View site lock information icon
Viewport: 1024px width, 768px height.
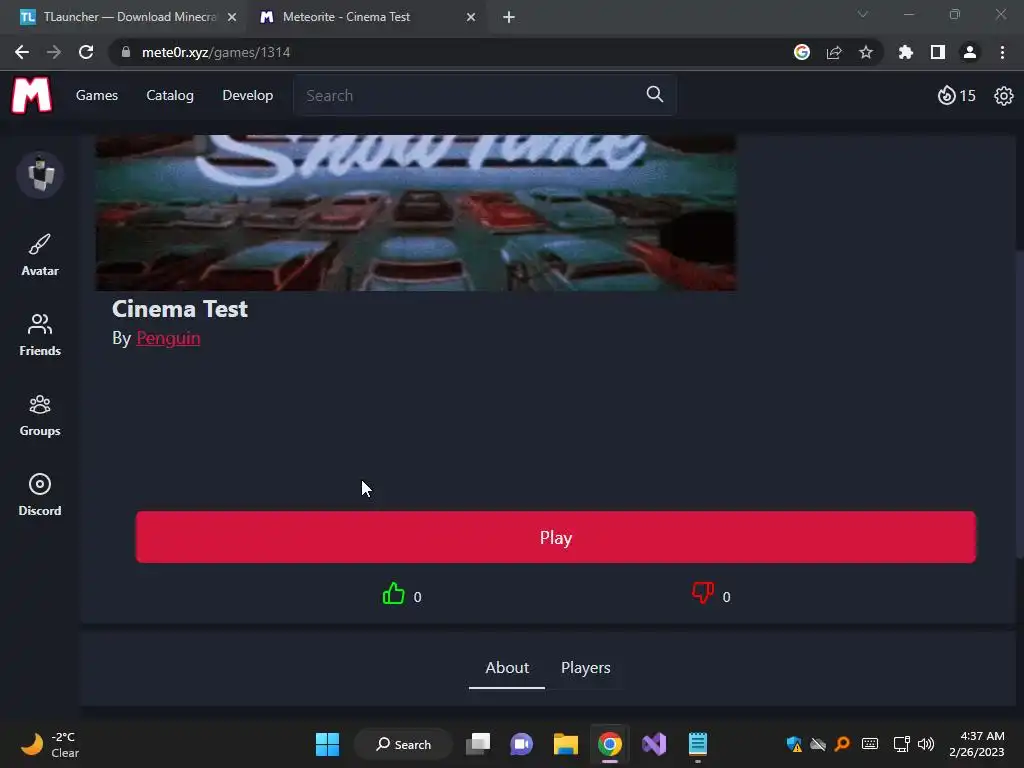click(126, 52)
